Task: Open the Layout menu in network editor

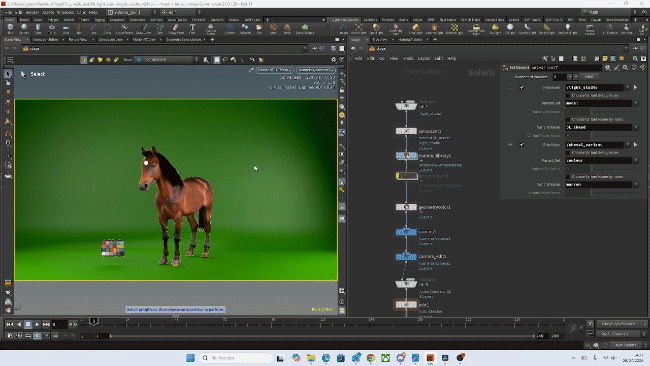Action: (424, 58)
